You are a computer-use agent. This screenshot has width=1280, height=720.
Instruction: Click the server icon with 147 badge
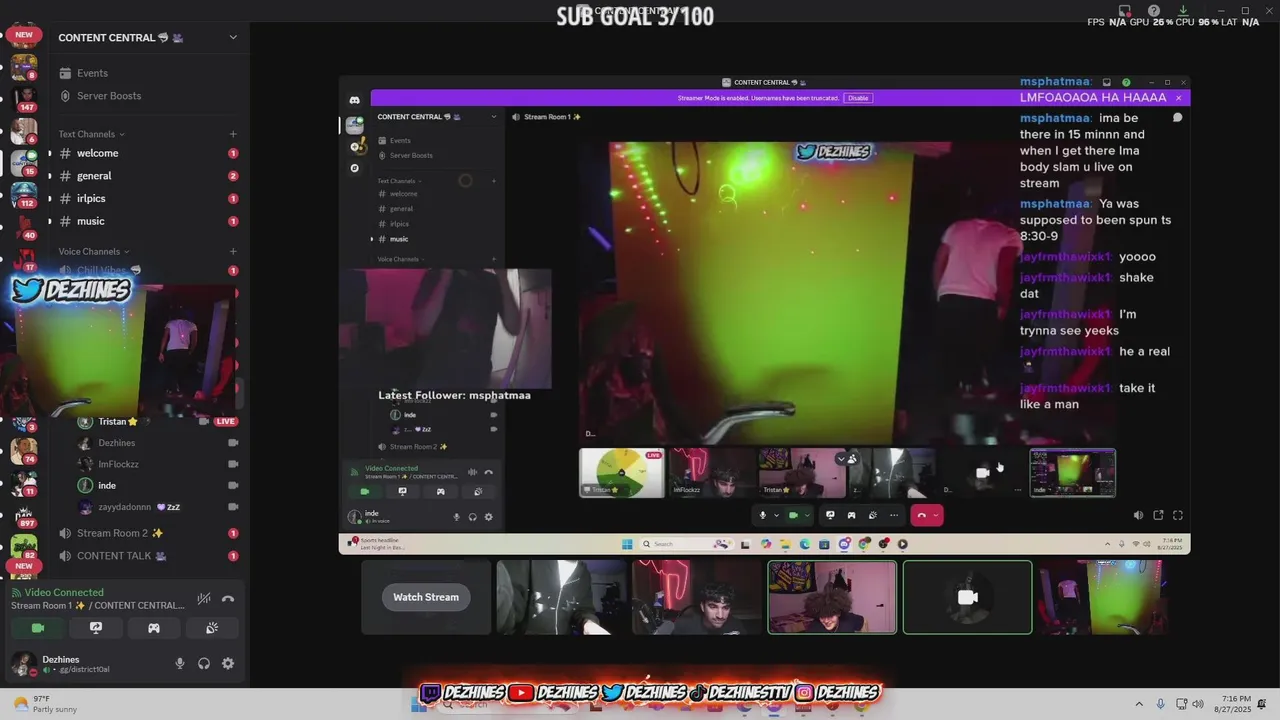pos(24,100)
